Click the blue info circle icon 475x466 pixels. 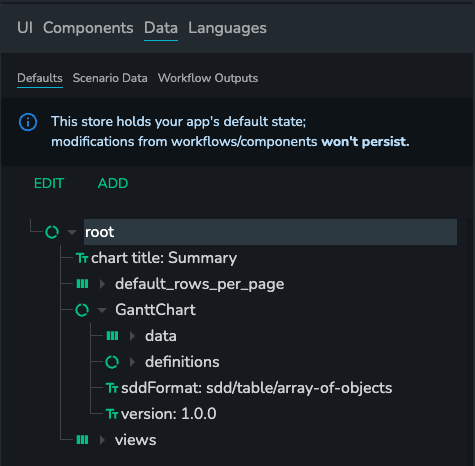[x=28, y=122]
